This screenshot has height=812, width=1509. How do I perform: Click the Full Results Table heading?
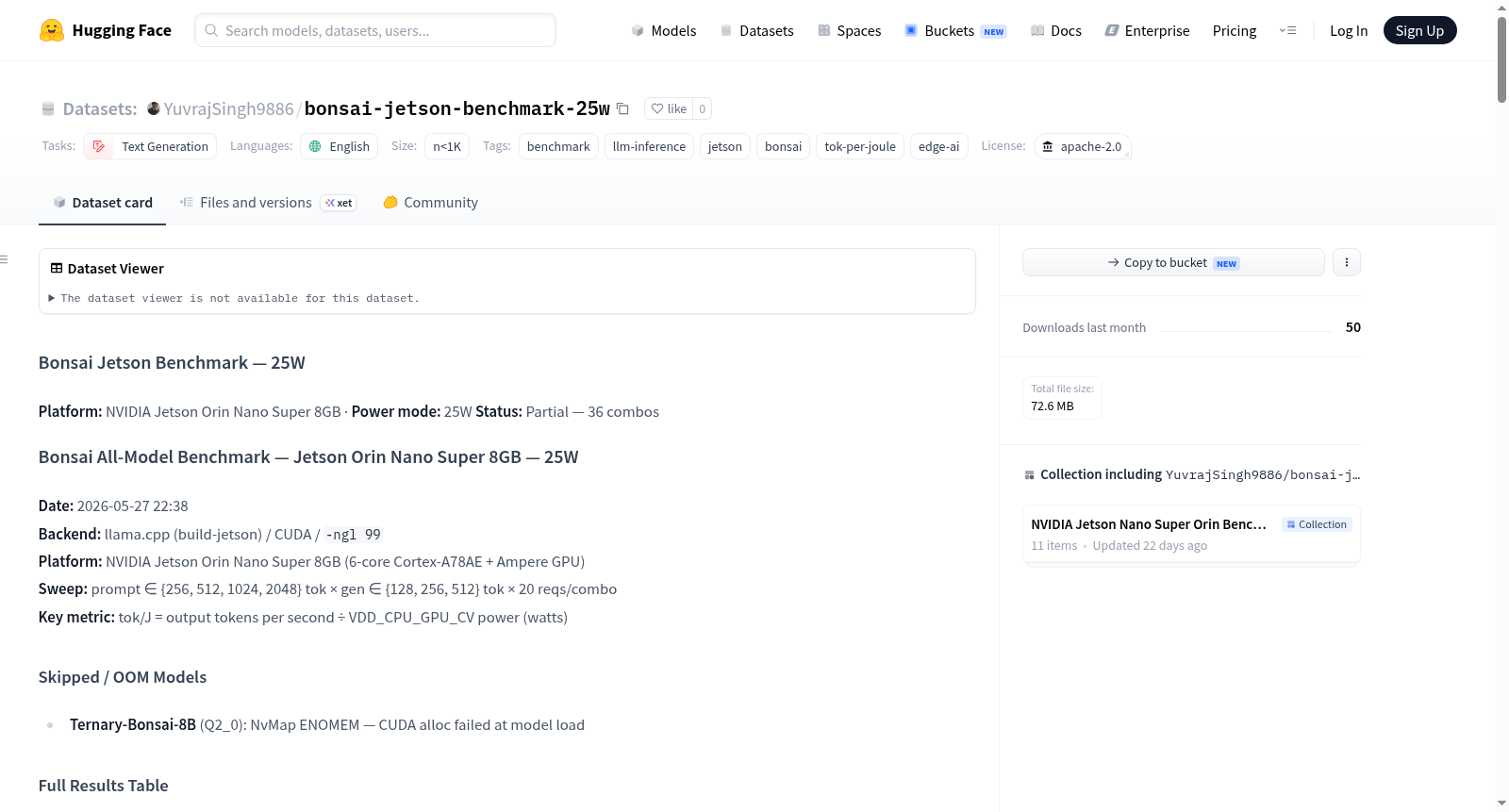point(104,786)
